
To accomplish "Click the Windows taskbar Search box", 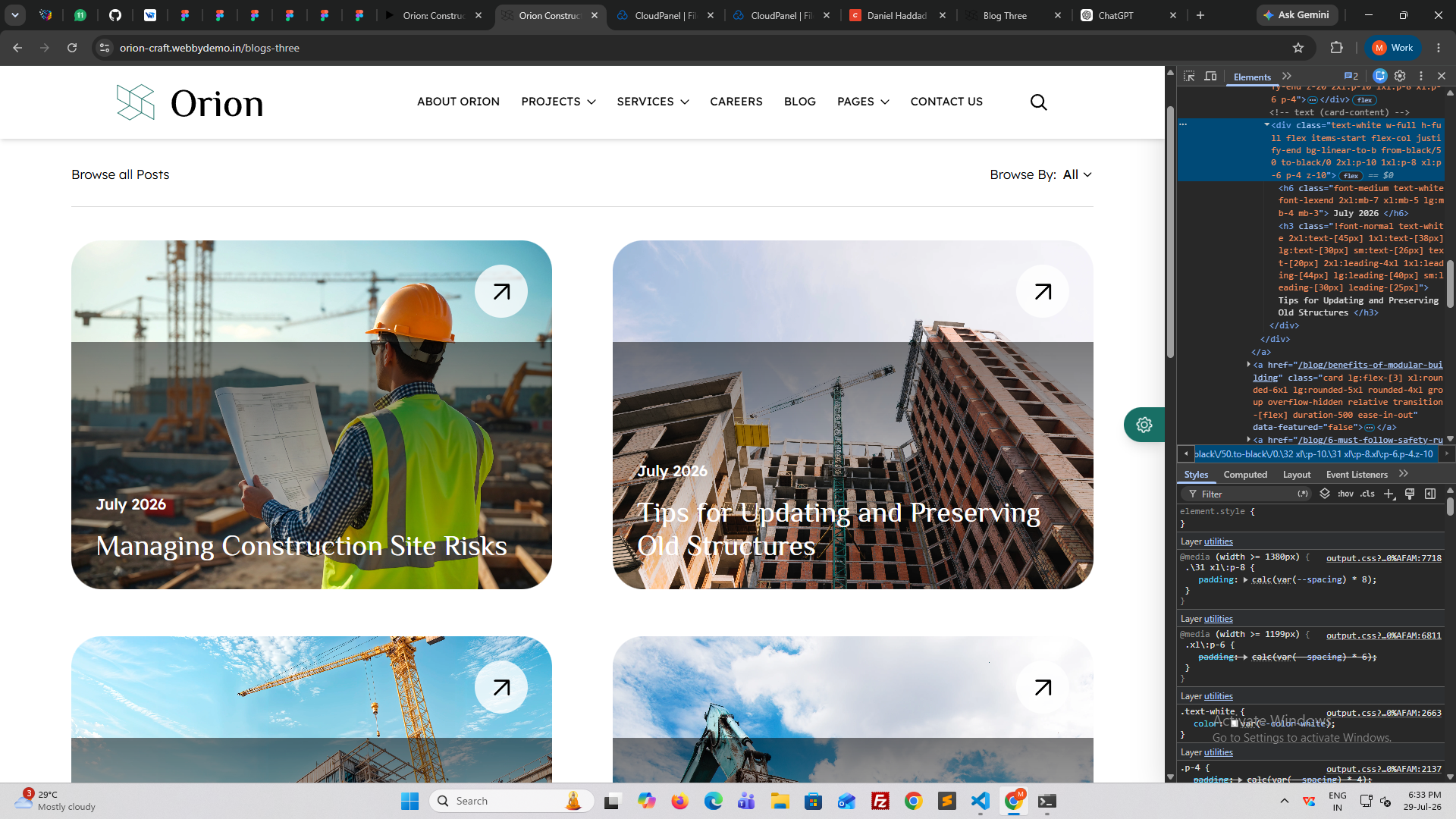I will (x=512, y=801).
